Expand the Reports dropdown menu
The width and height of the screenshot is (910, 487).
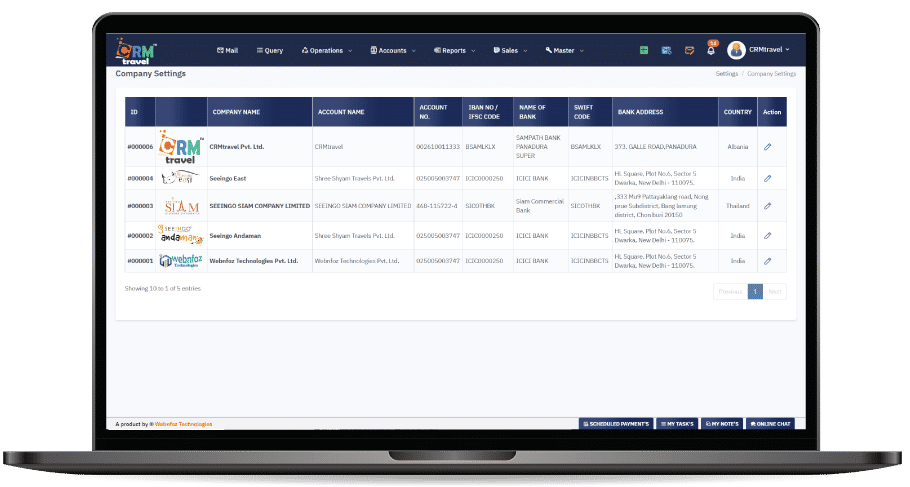point(454,50)
